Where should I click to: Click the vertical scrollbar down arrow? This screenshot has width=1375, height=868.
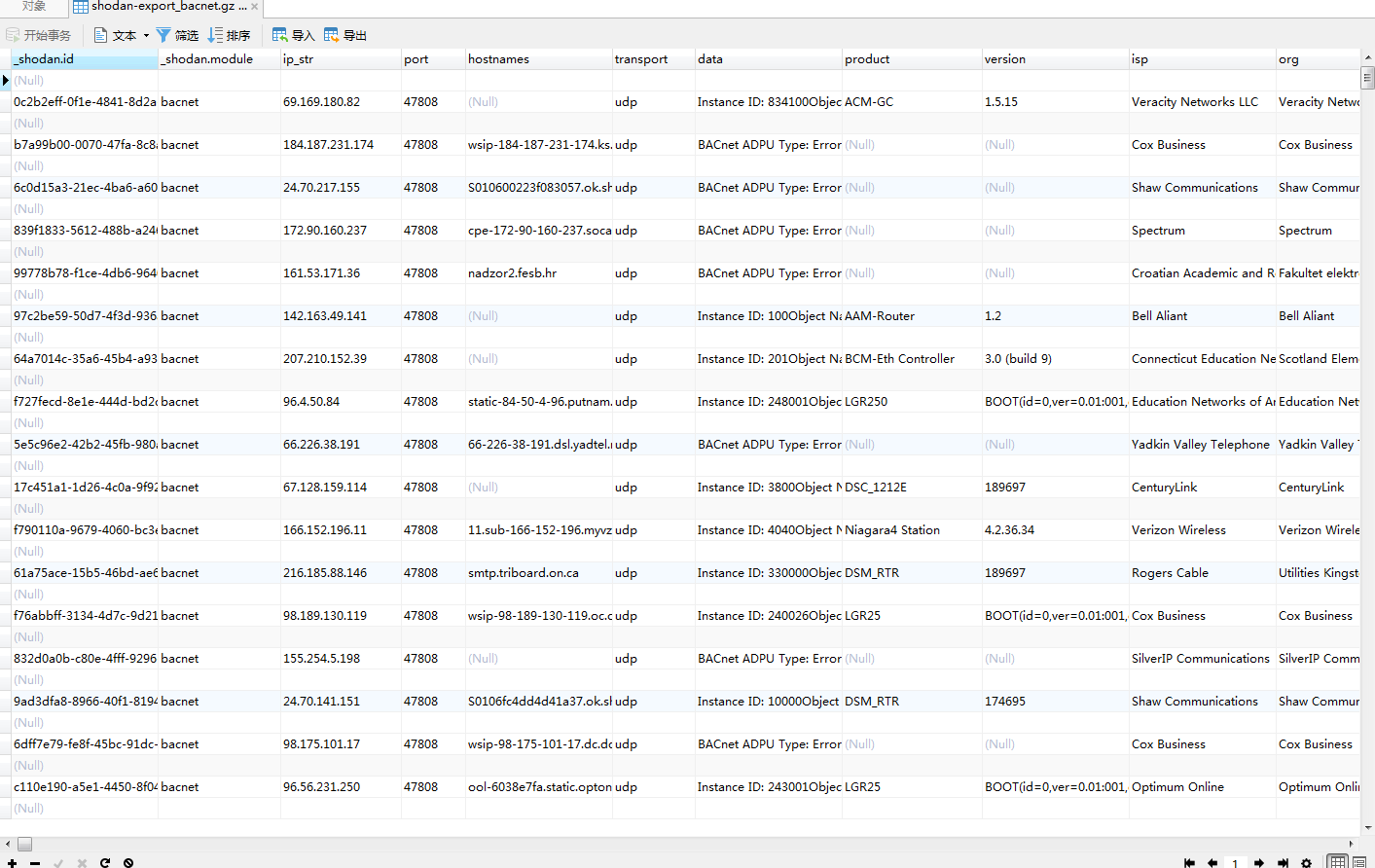[1367, 828]
